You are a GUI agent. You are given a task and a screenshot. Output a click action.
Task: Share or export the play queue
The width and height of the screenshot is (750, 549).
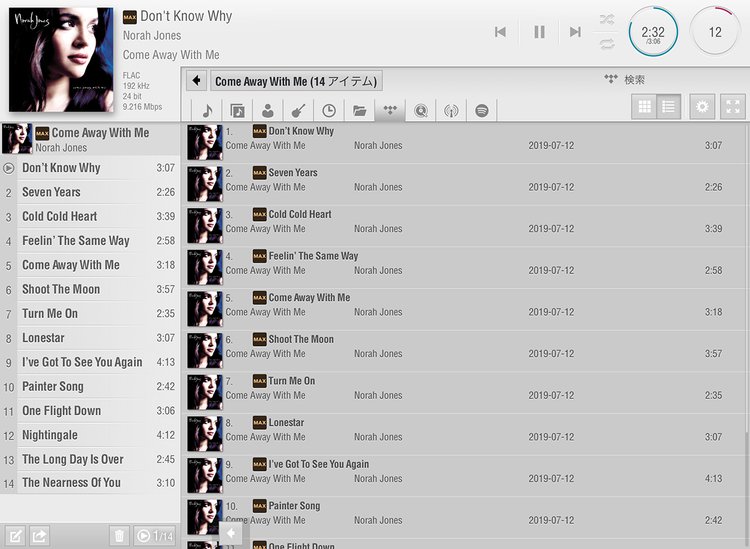pyautogui.click(x=40, y=536)
